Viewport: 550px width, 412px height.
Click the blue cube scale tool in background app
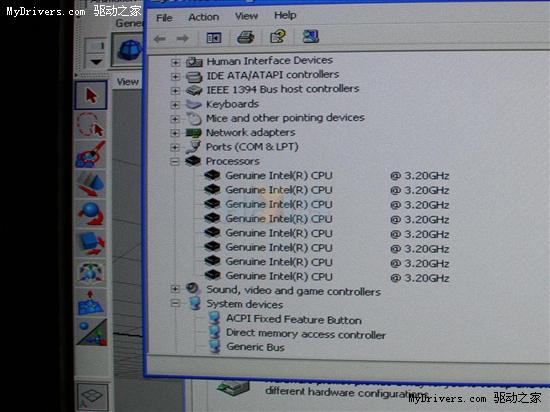click(90, 243)
